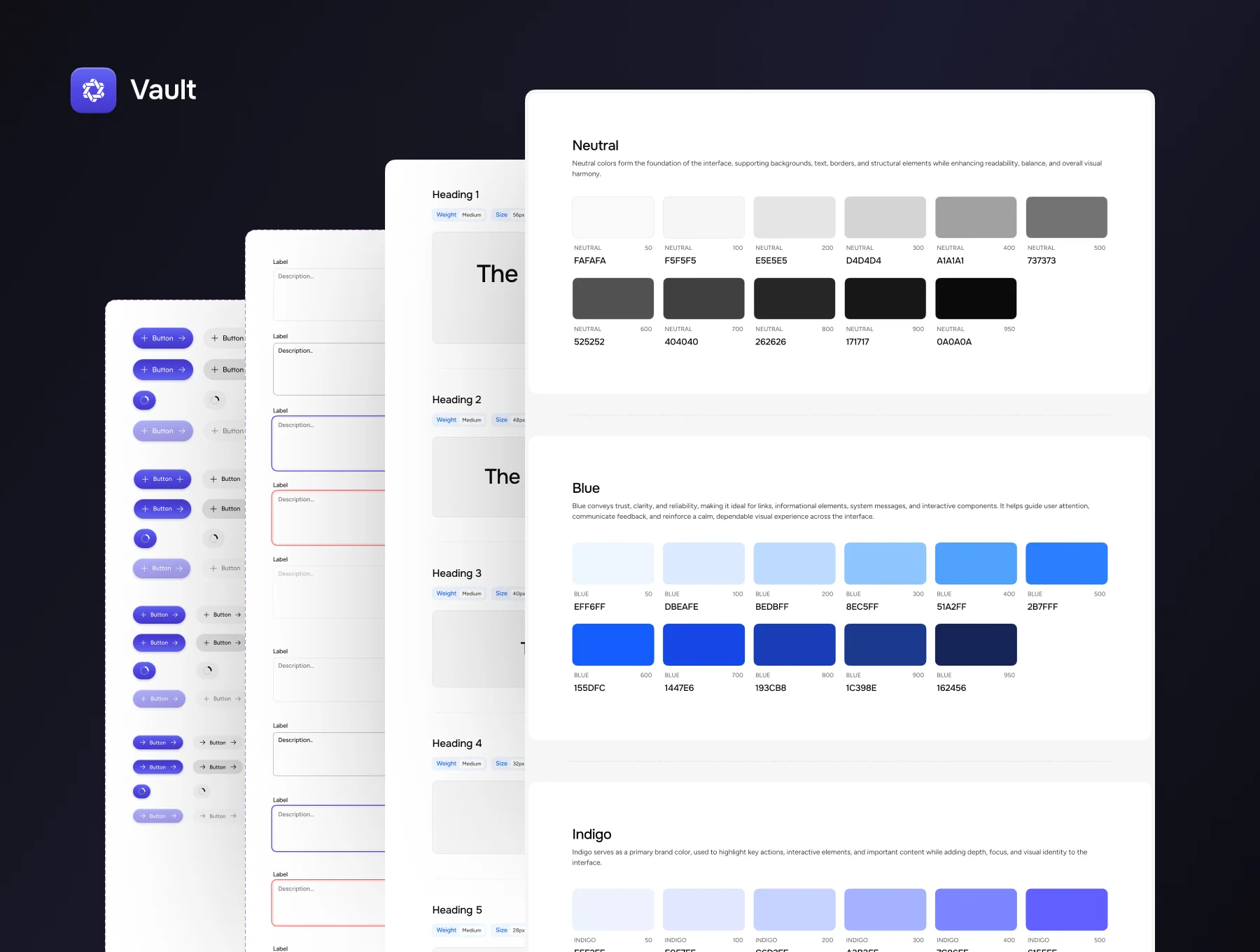Click the hex value 155DFC text
The width and height of the screenshot is (1260, 952).
tap(589, 688)
